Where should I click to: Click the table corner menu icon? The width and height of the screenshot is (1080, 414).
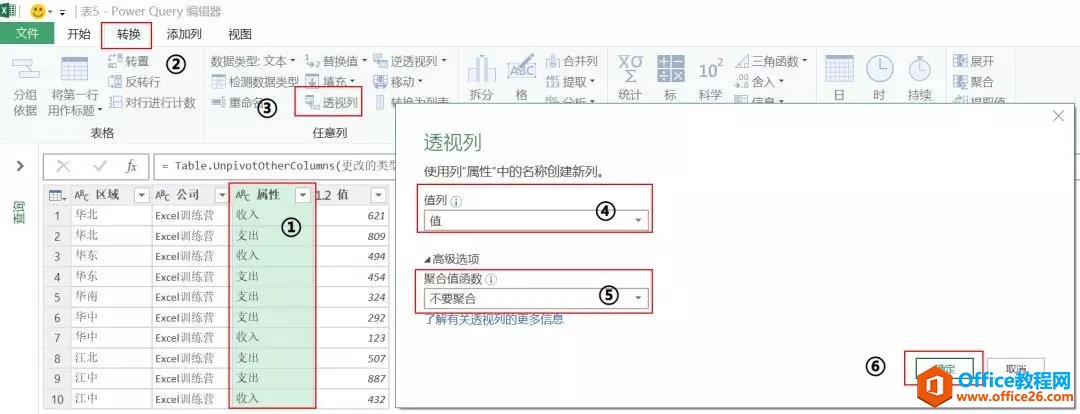(56, 196)
